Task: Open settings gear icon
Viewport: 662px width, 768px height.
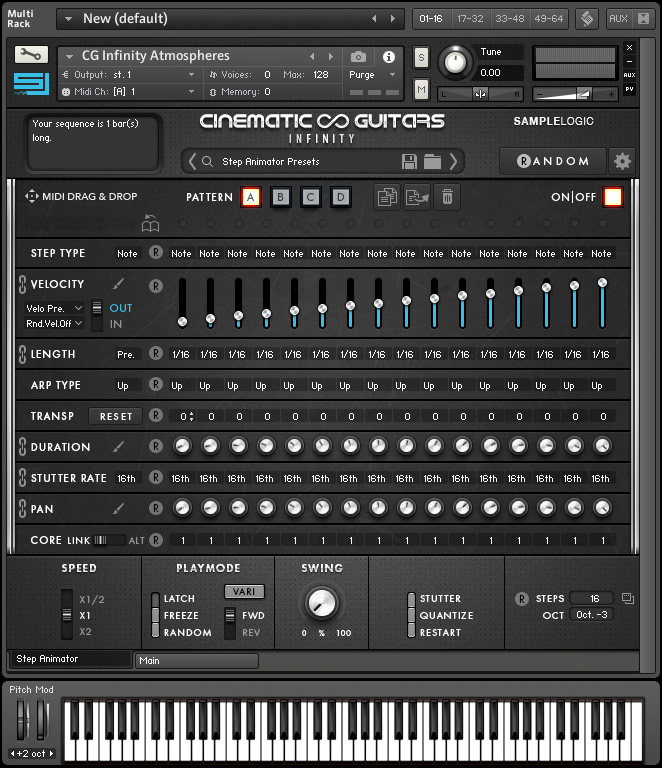Action: pos(622,161)
